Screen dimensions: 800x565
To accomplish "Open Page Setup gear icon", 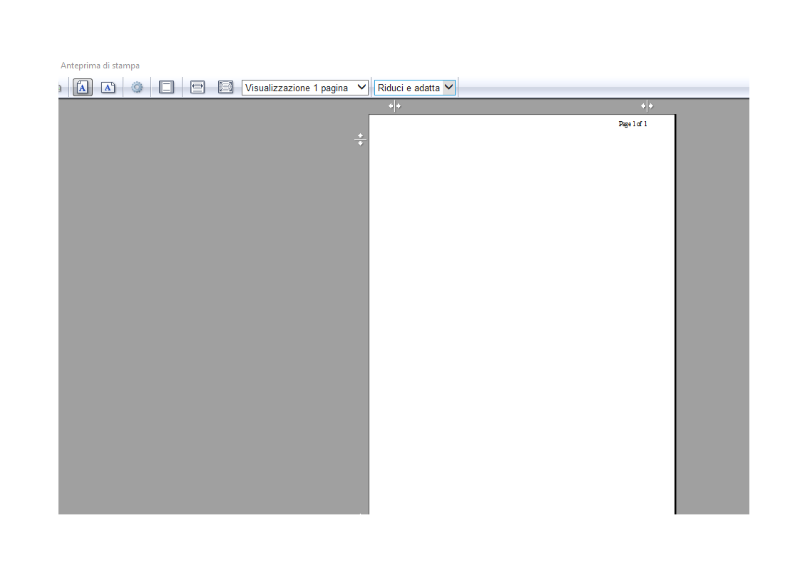I will (x=137, y=87).
